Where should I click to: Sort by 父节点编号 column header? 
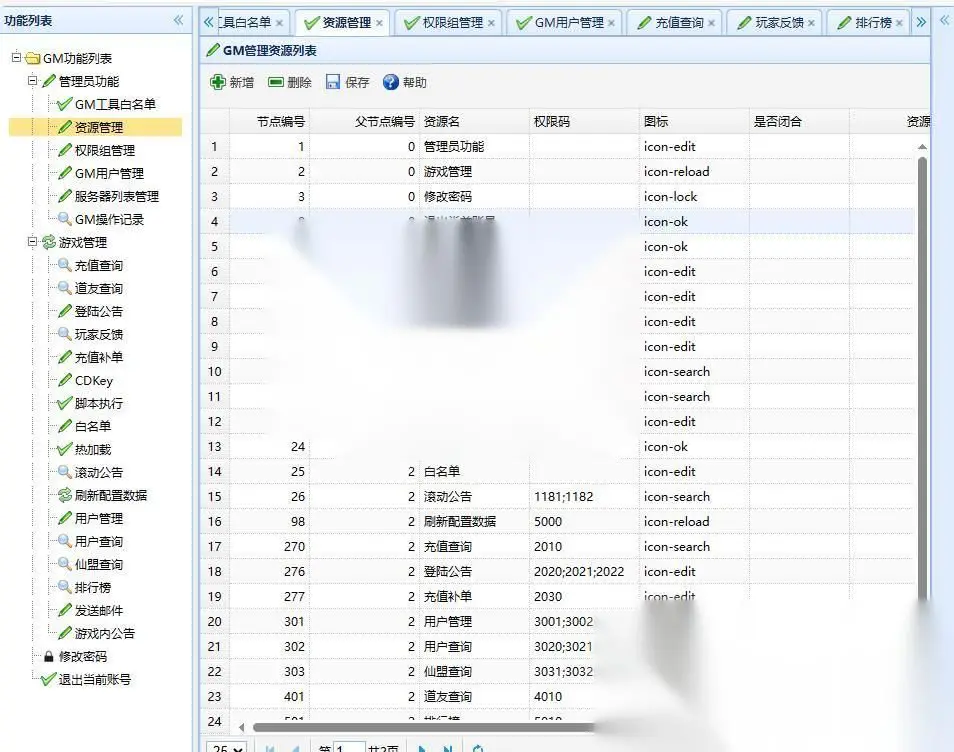[x=364, y=122]
